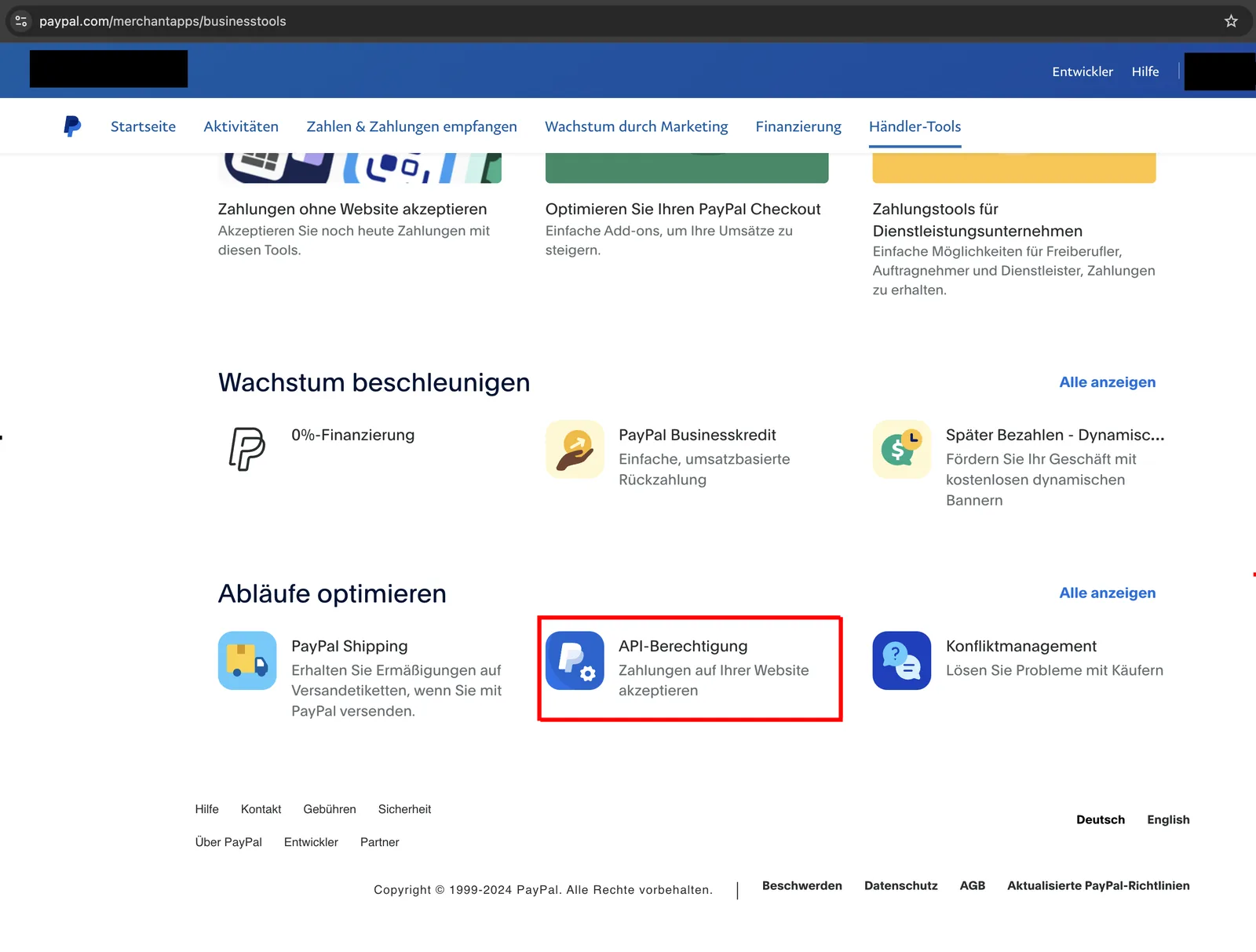Show all under Abläufe optimieren

coord(1107,593)
